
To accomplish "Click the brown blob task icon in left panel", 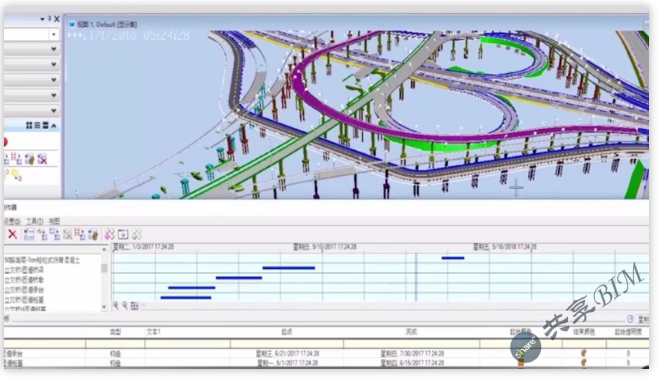I will click(29, 159).
